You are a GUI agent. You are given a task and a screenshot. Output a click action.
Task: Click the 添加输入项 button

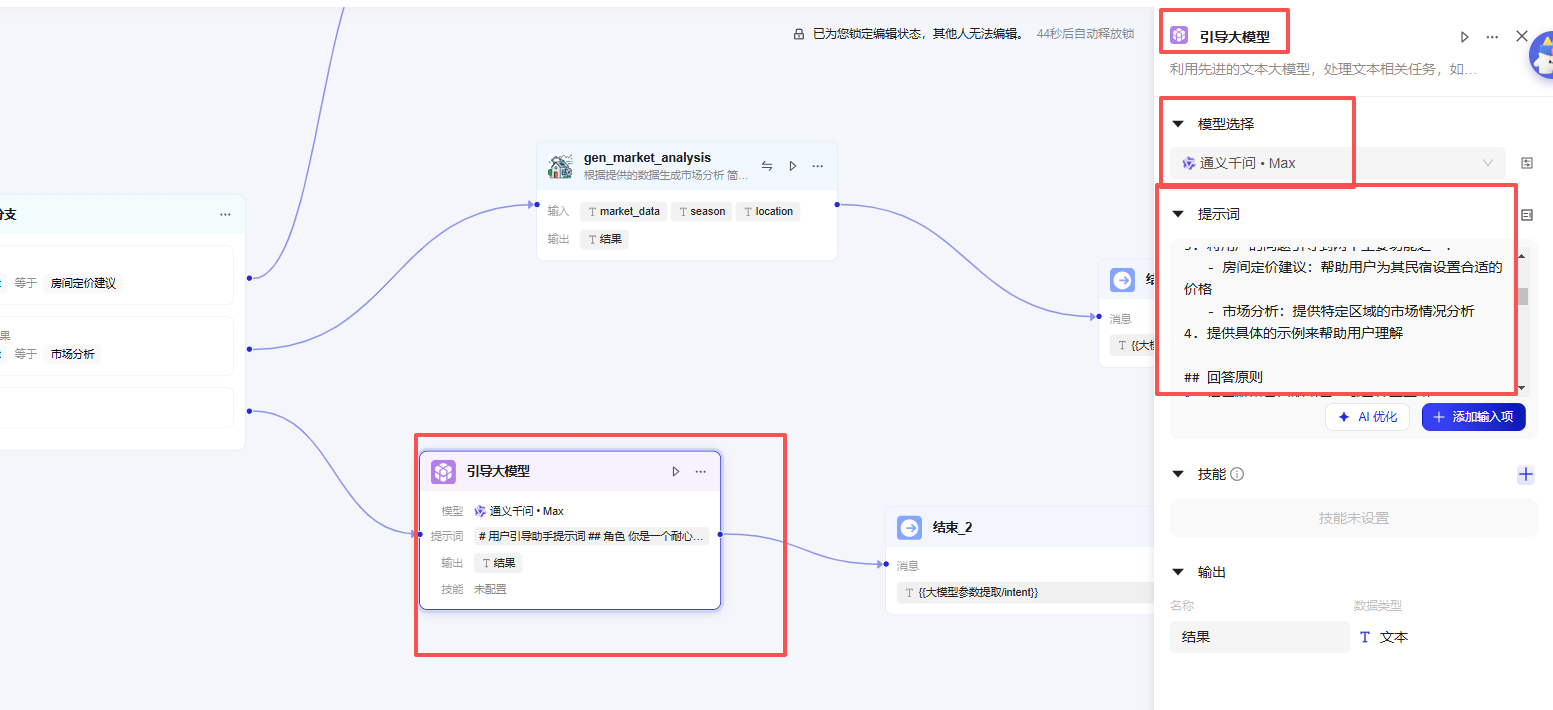(x=1473, y=417)
